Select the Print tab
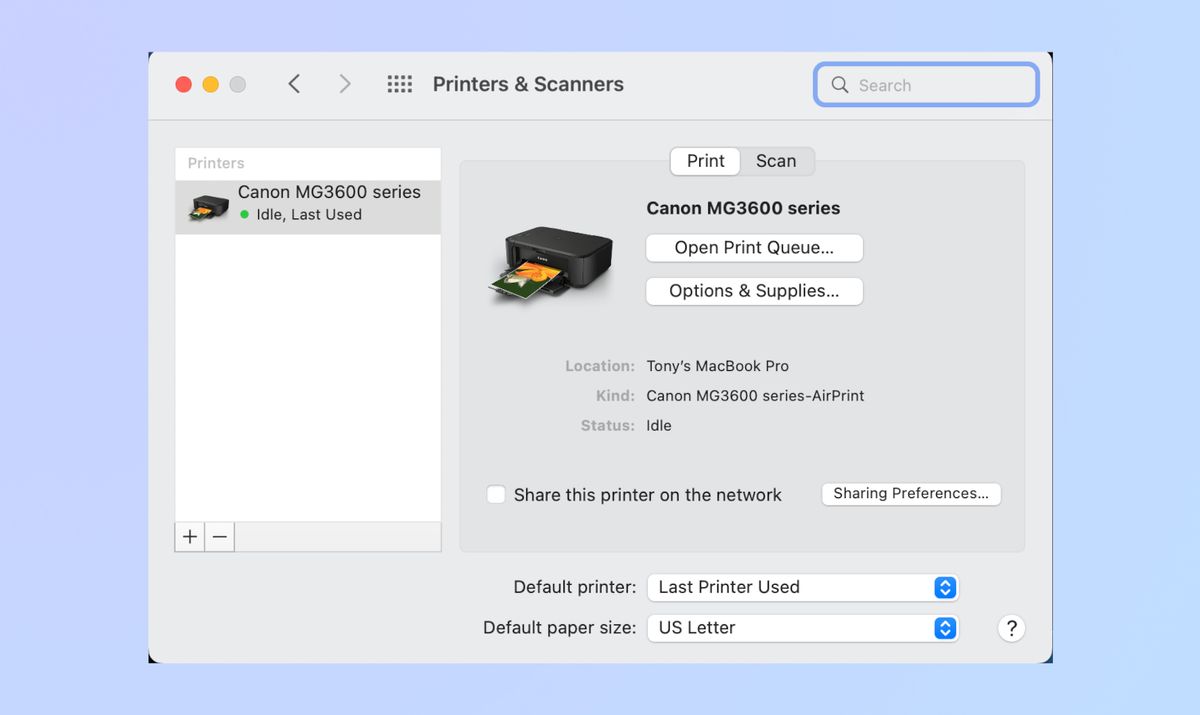 click(704, 161)
